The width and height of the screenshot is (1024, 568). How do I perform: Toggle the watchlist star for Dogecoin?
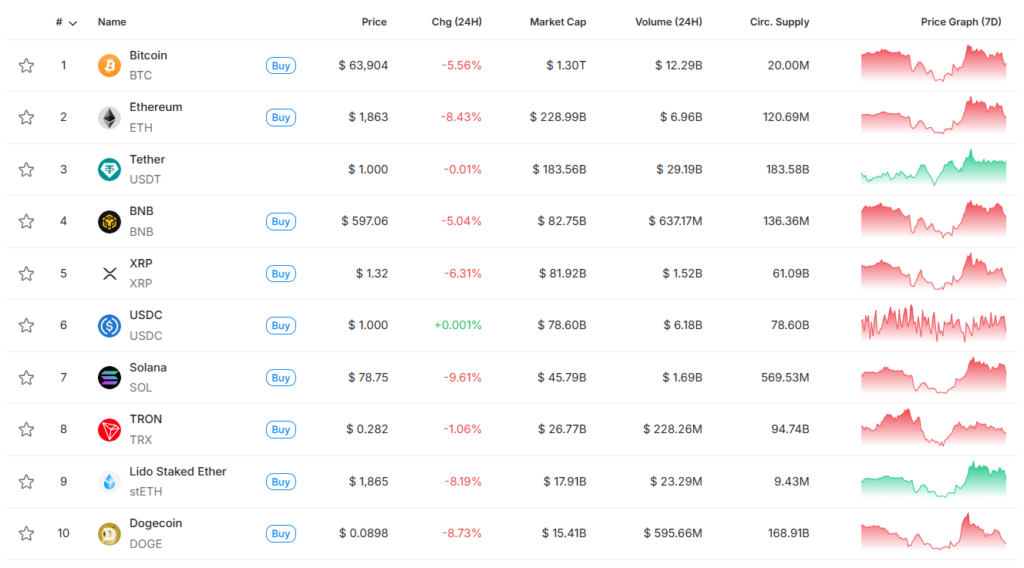26,534
